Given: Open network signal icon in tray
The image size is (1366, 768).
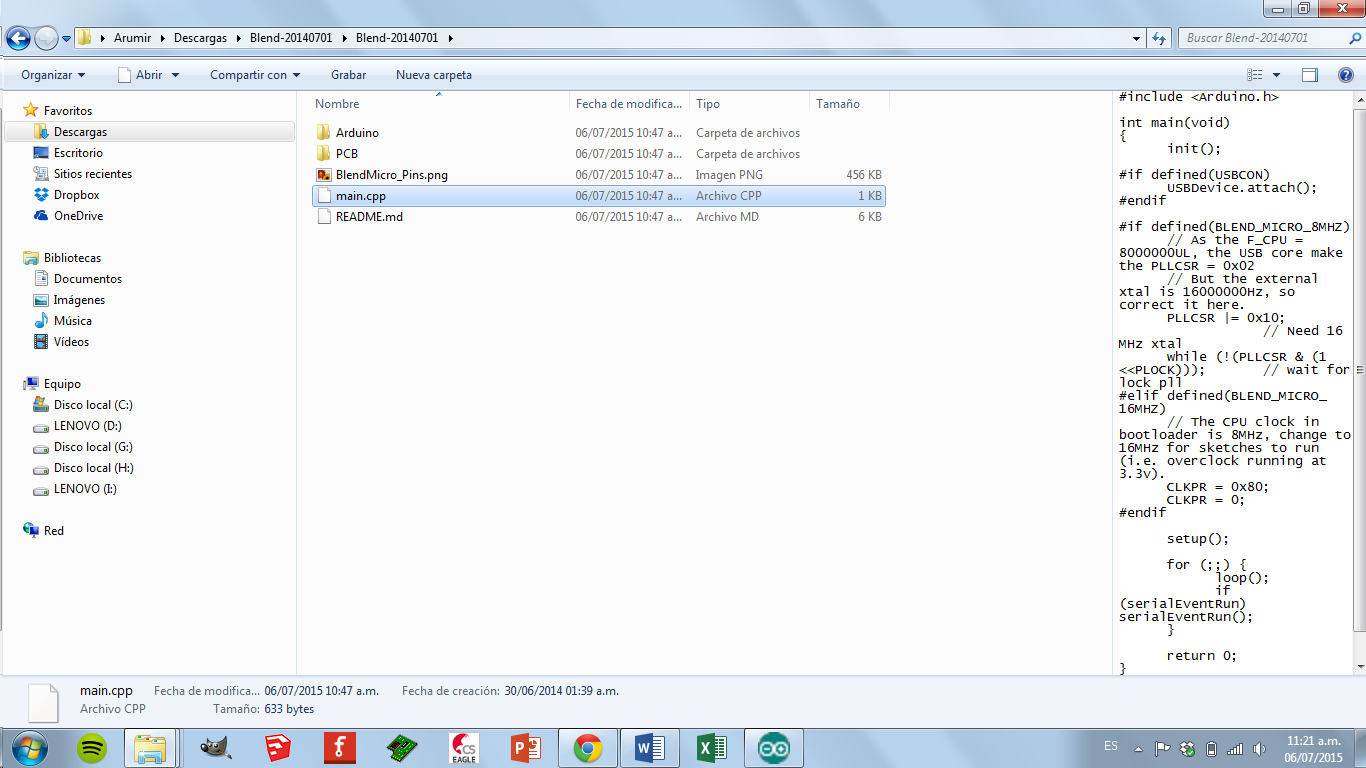Looking at the screenshot, I should pos(1235,748).
